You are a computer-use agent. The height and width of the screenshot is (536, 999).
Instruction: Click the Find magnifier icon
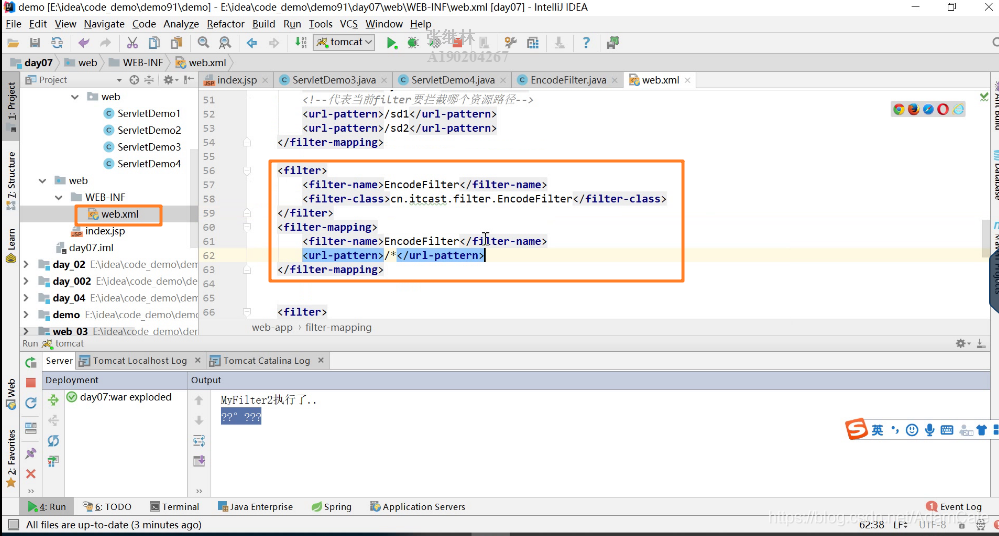pos(203,43)
